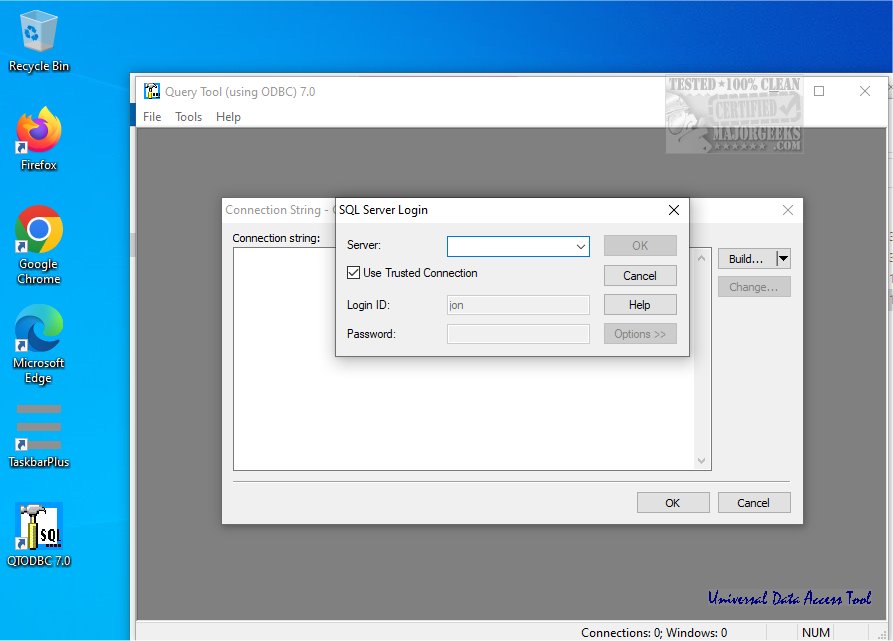Image resolution: width=893 pixels, height=641 pixels.
Task: Open the Build button dropdown arrow
Action: click(x=784, y=258)
